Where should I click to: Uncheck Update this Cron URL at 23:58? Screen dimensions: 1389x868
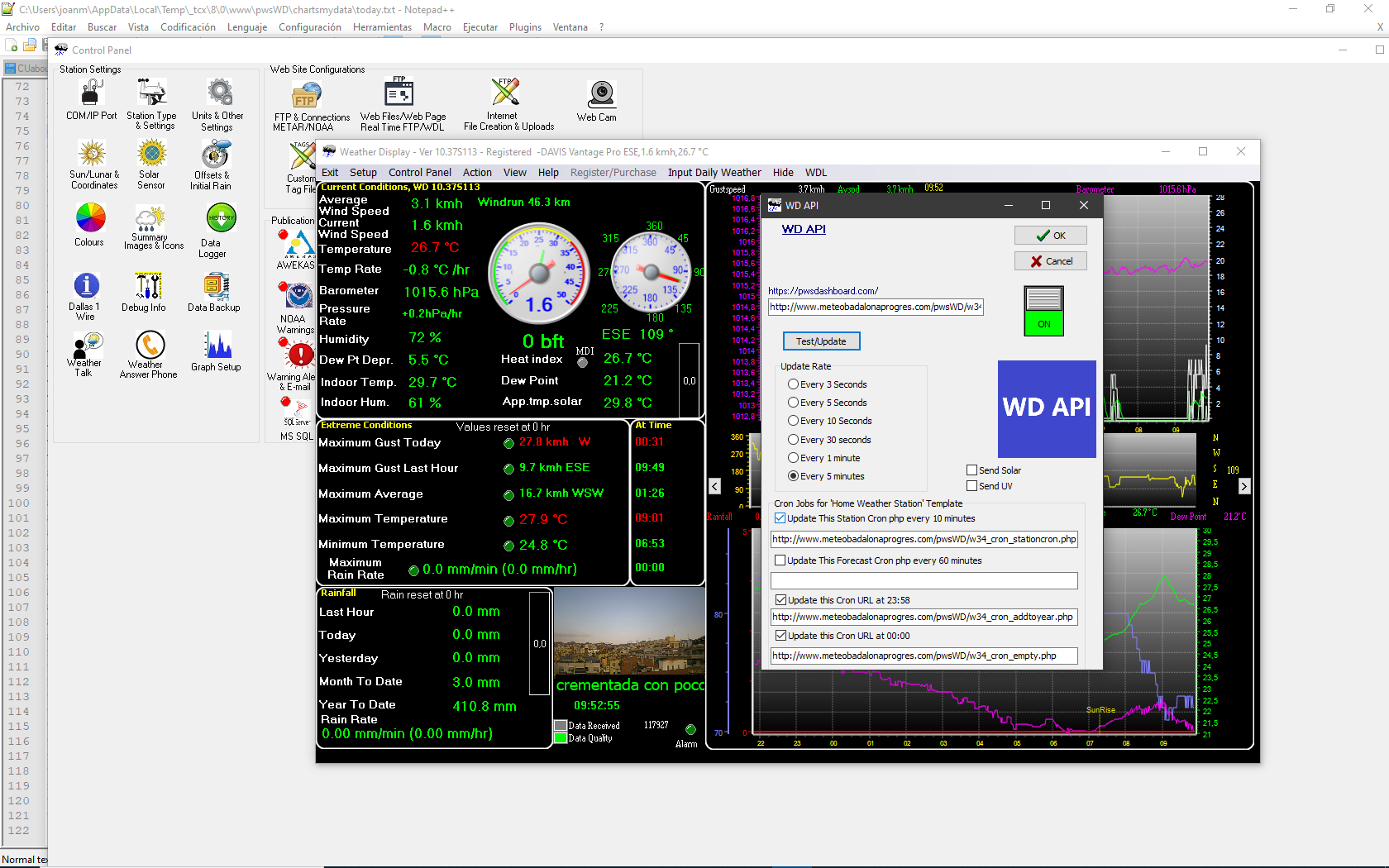click(780, 600)
